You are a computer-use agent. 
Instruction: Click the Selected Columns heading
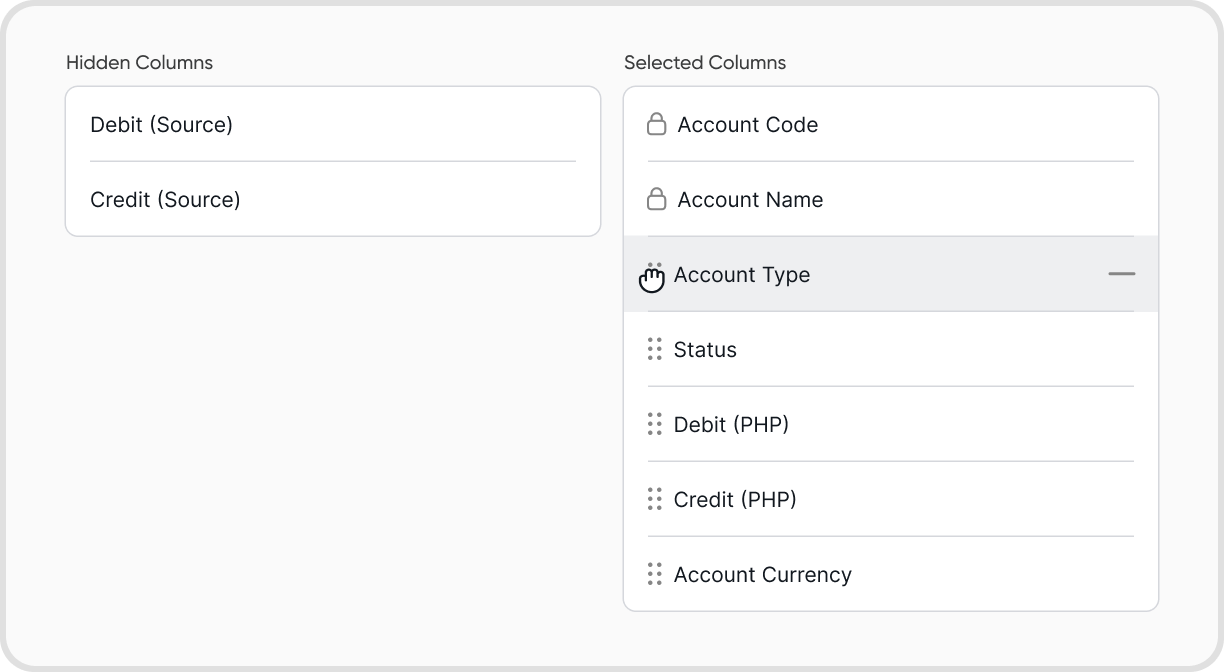[704, 63]
